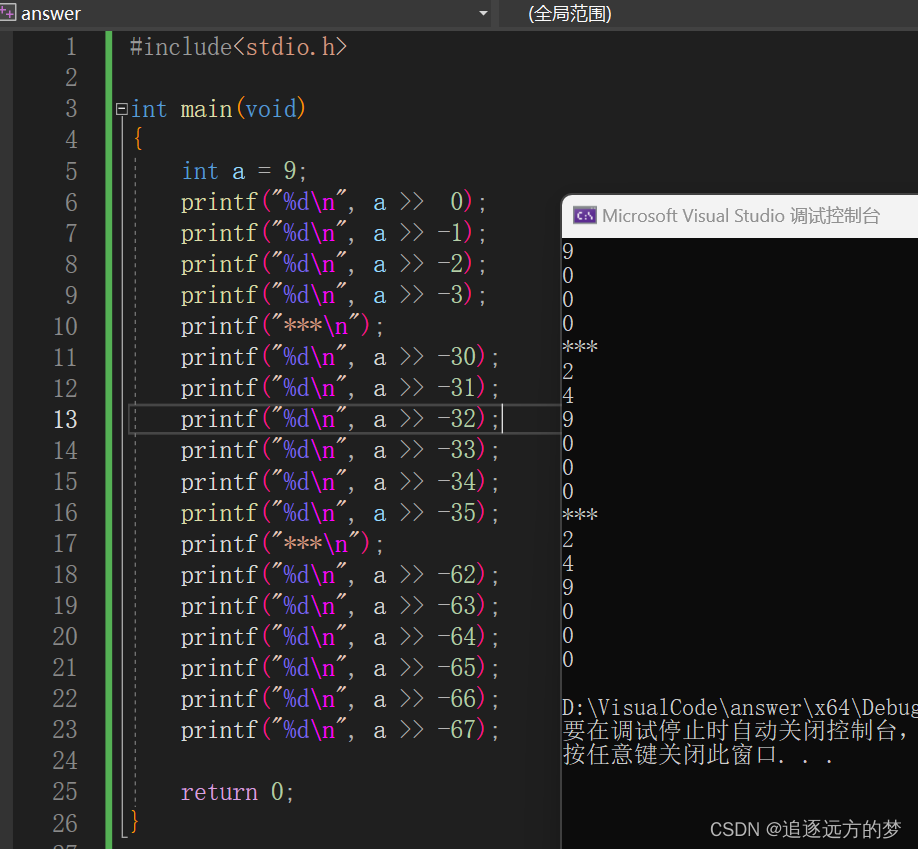Image resolution: width=918 pixels, height=849 pixels.
Task: Click the Microsoft Visual Studio 调试控制台 title
Action: (x=741, y=216)
